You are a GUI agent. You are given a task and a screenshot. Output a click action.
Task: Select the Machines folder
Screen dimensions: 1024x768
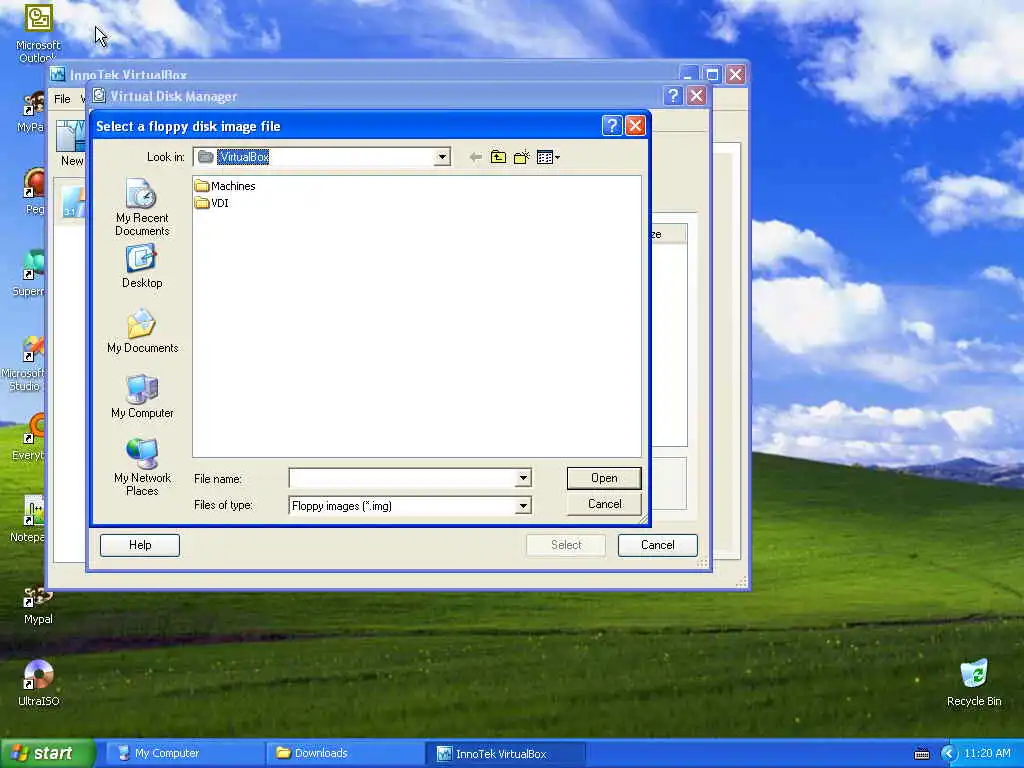coord(225,186)
